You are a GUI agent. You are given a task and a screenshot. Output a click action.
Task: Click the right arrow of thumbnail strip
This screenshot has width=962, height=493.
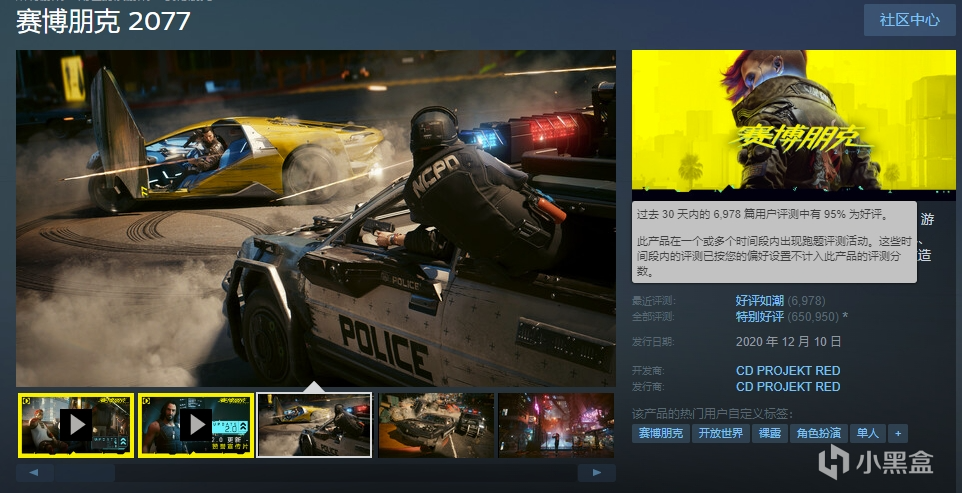pos(596,472)
